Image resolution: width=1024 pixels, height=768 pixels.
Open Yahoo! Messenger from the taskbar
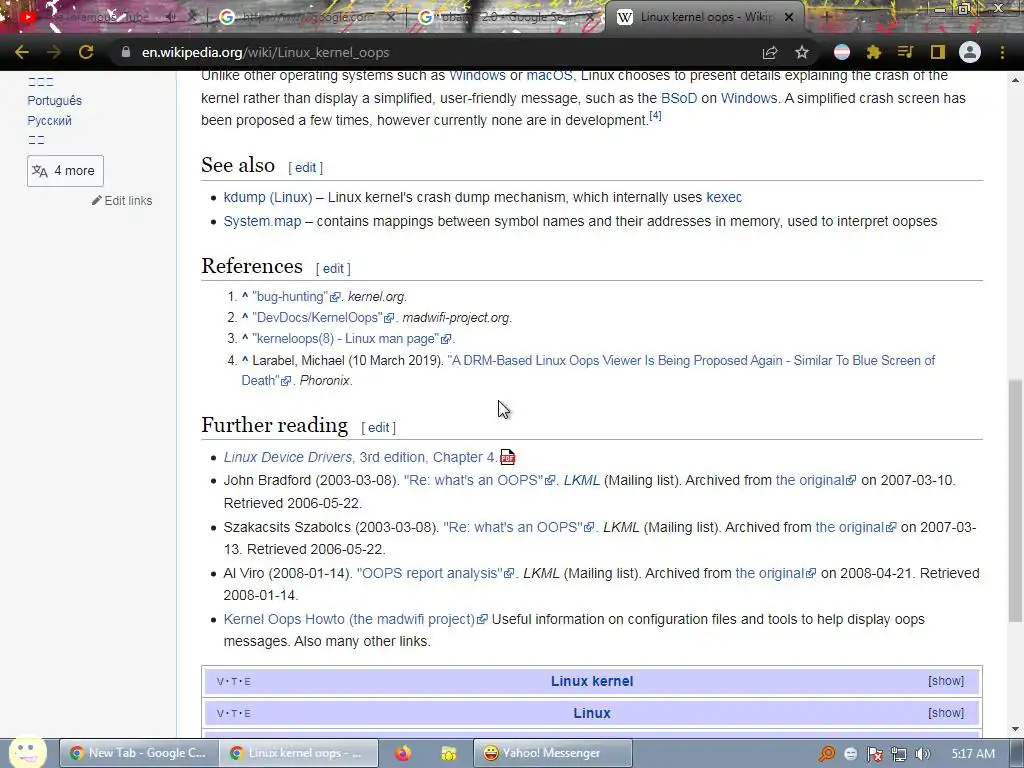point(552,753)
